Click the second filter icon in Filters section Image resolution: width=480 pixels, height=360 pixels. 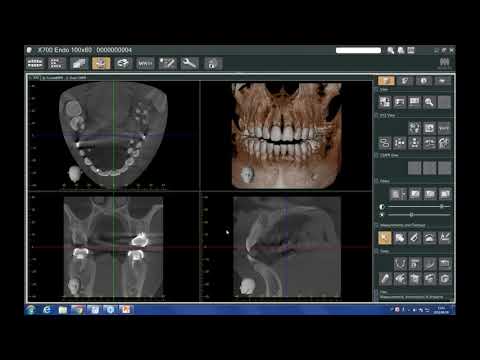pyautogui.click(x=415, y=194)
